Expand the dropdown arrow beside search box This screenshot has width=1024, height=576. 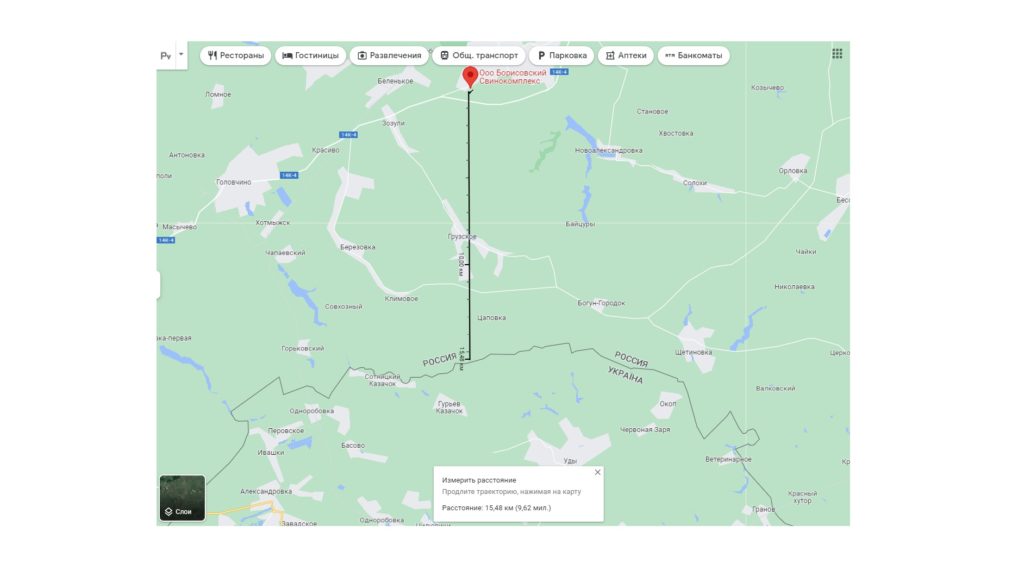pos(181,55)
